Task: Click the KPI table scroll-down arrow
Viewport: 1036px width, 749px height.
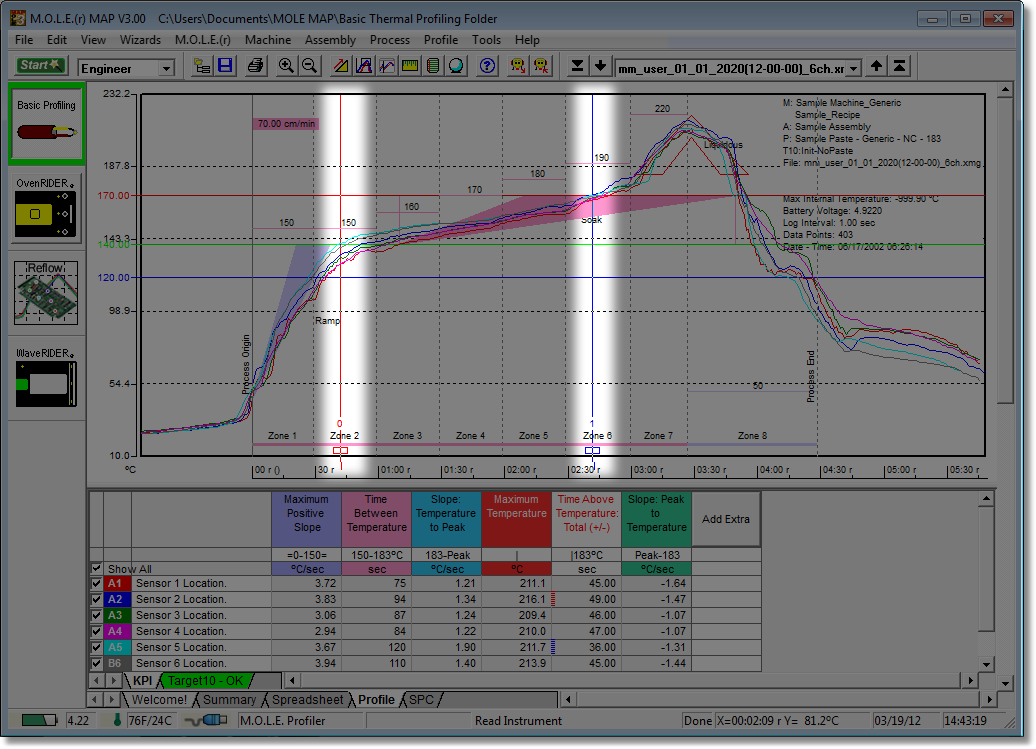Action: pyautogui.click(x=986, y=664)
